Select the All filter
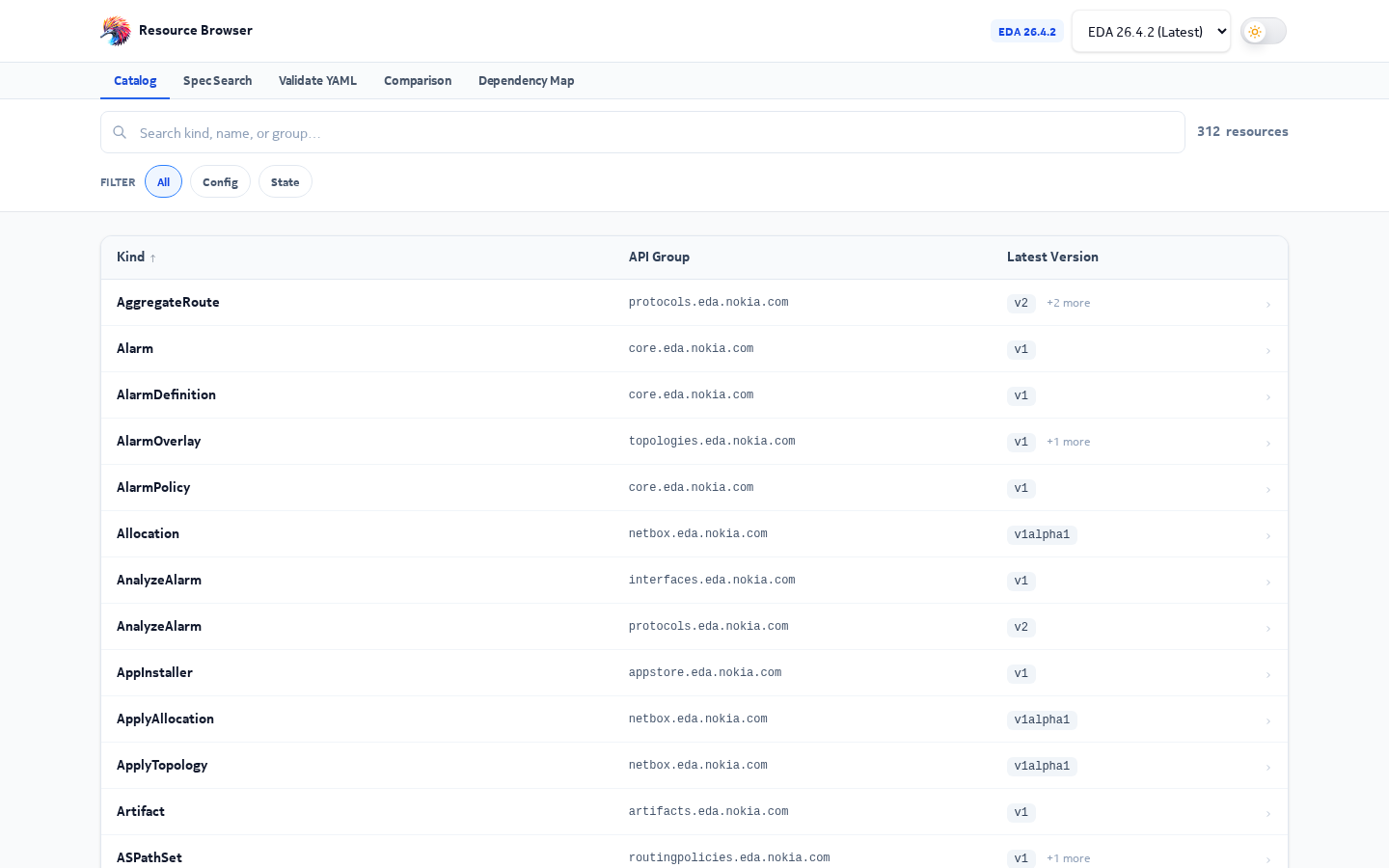Image resolution: width=1389 pixels, height=868 pixels. (x=163, y=181)
